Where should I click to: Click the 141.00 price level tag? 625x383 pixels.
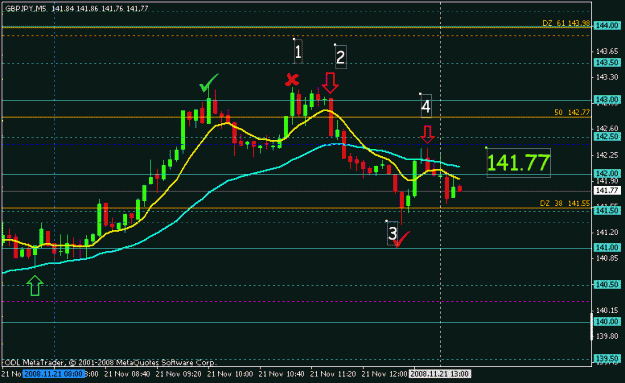pos(607,247)
